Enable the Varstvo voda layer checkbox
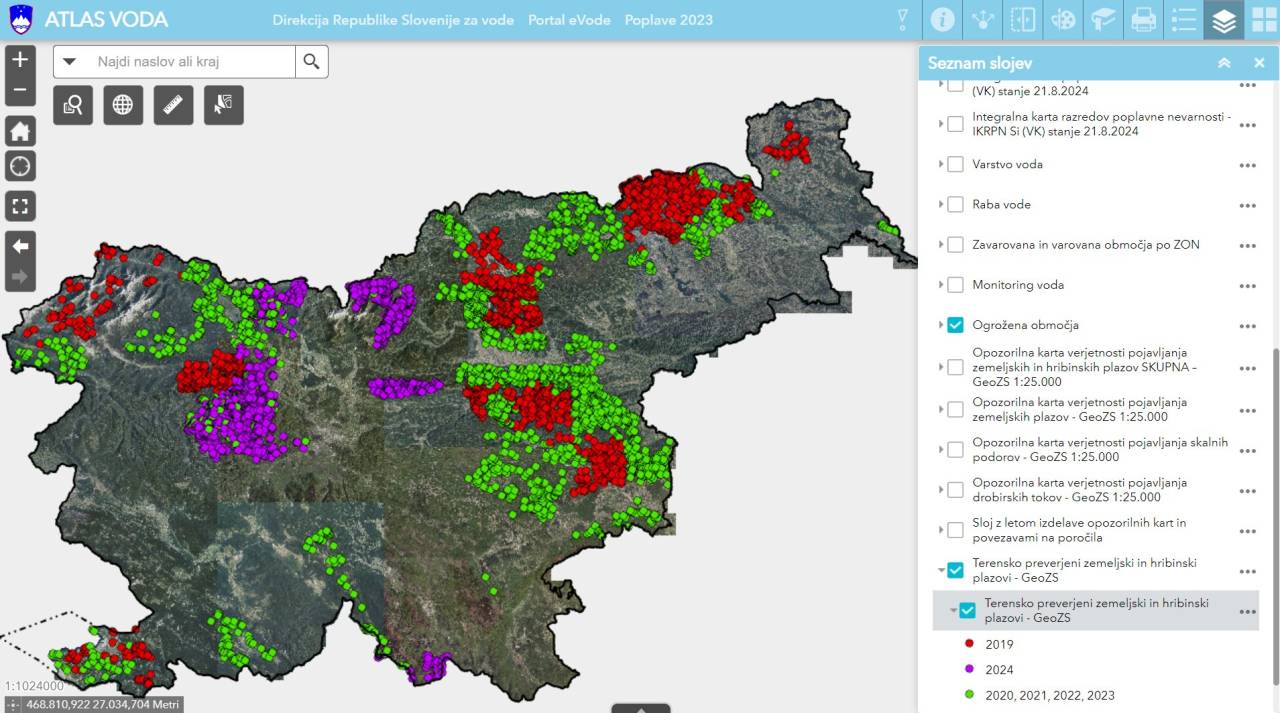 955,164
